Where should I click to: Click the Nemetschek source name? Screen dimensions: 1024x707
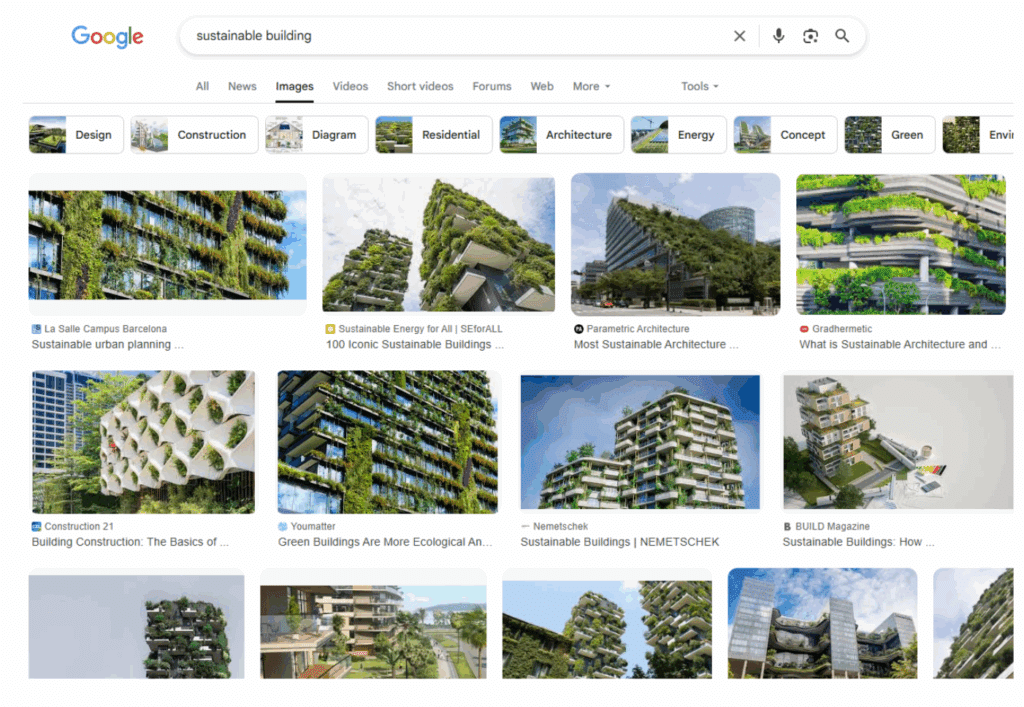(x=560, y=526)
